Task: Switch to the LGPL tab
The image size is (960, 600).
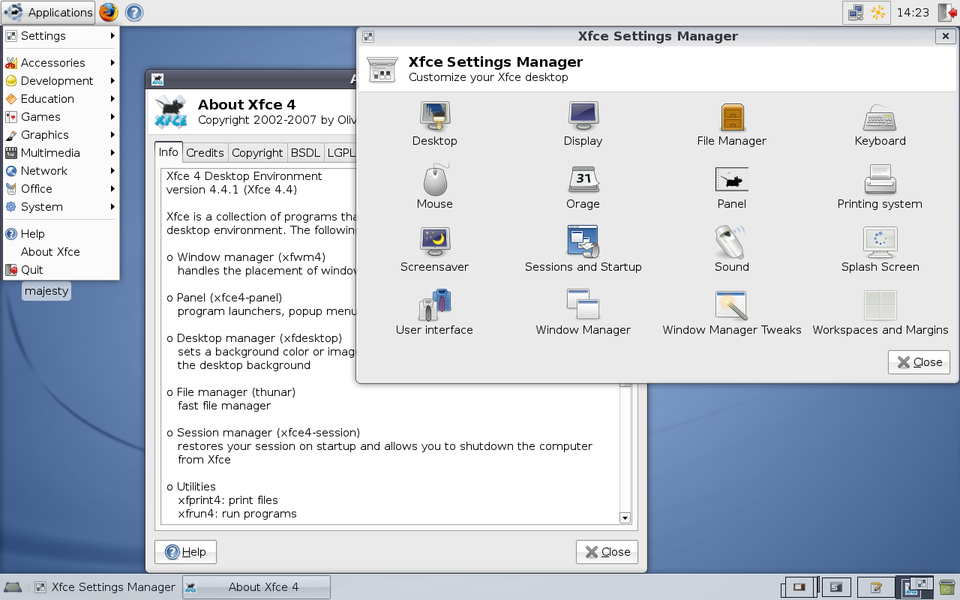Action: [x=340, y=153]
